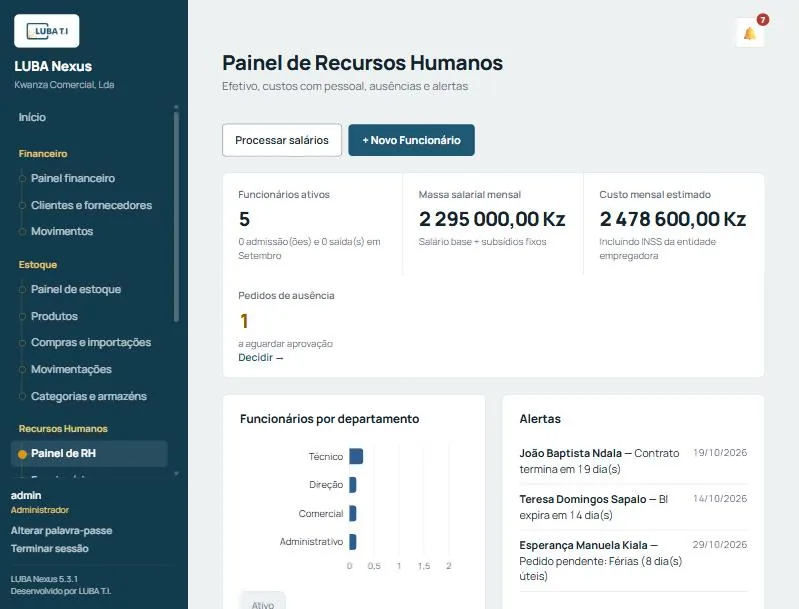Image resolution: width=799 pixels, height=609 pixels.
Task: Click the Pedidos de ausência count 1
Action: 244,321
